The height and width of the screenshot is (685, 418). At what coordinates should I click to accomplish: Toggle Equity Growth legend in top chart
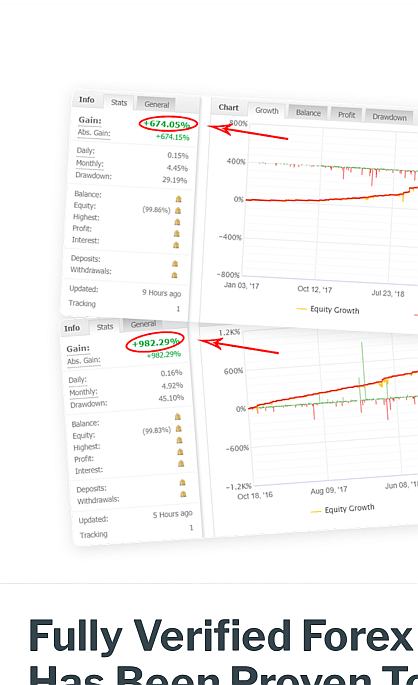[328, 309]
